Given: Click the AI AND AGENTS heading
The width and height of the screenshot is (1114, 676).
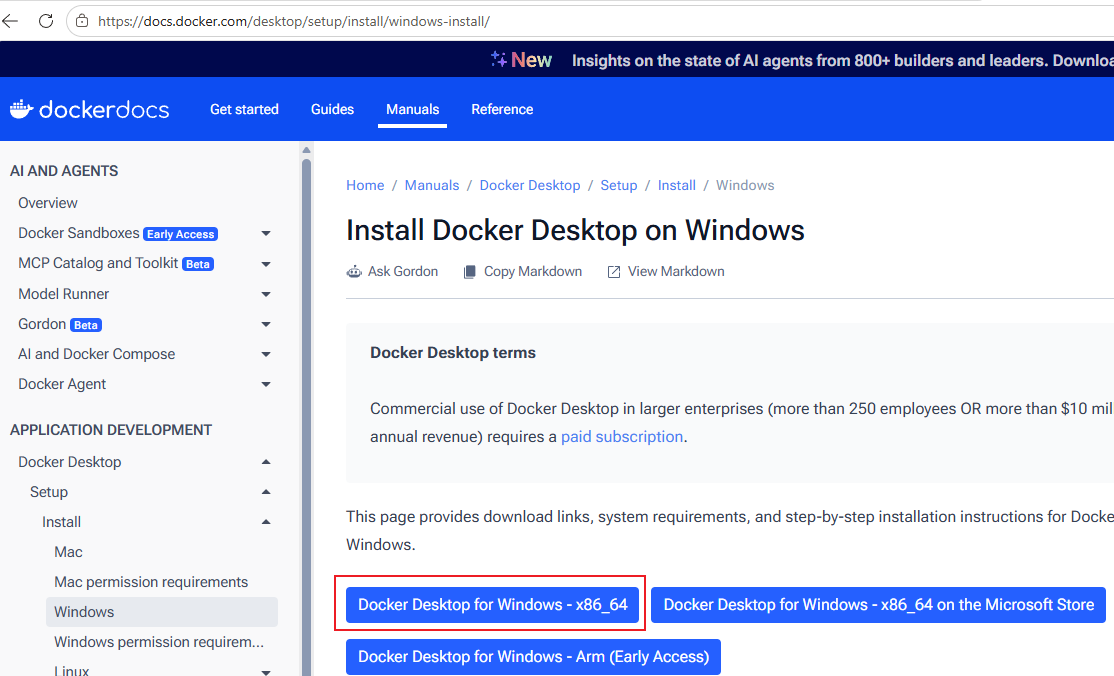Looking at the screenshot, I should (x=64, y=171).
